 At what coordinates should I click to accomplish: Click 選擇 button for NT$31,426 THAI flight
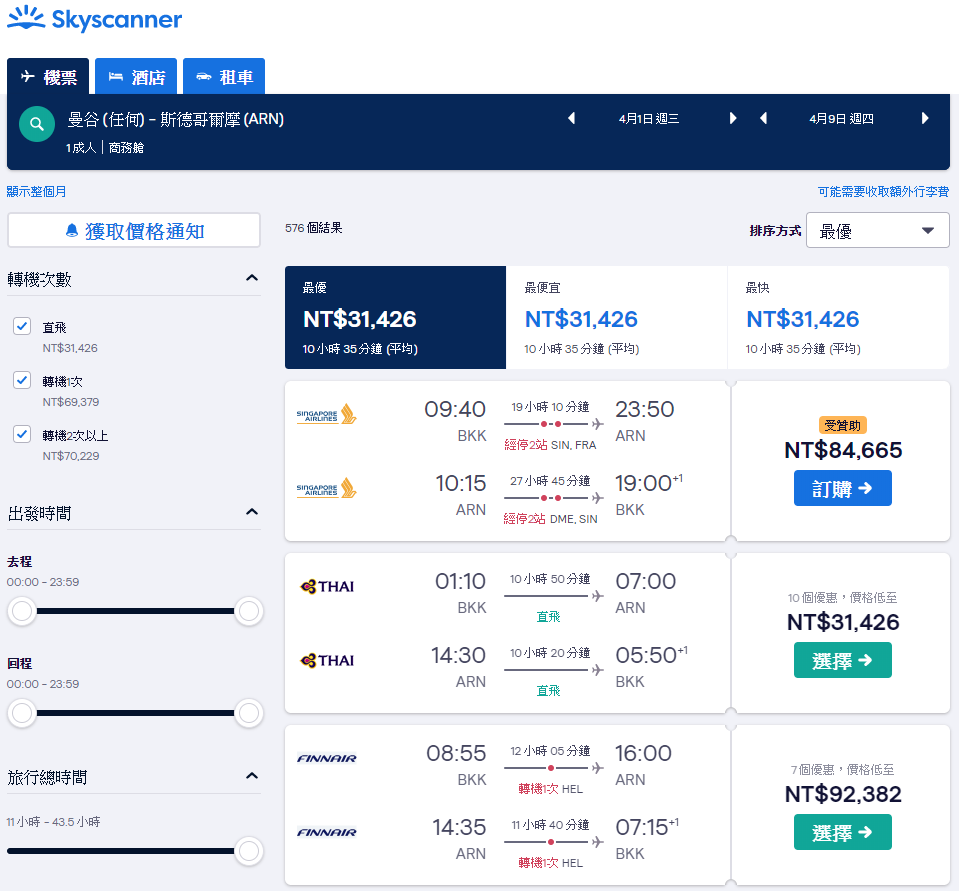pos(842,660)
